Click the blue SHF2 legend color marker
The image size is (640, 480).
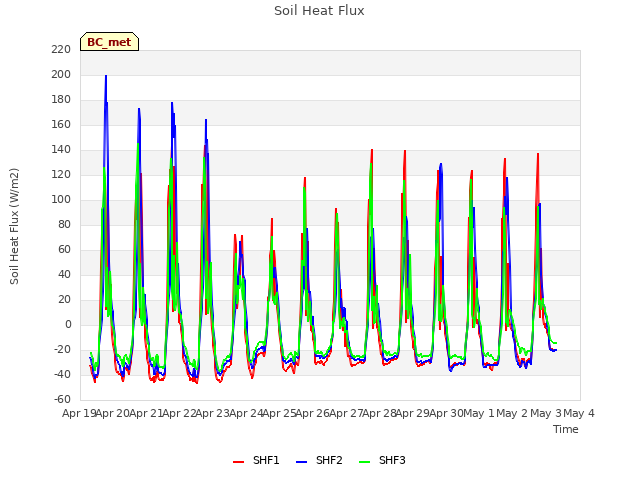click(x=301, y=462)
